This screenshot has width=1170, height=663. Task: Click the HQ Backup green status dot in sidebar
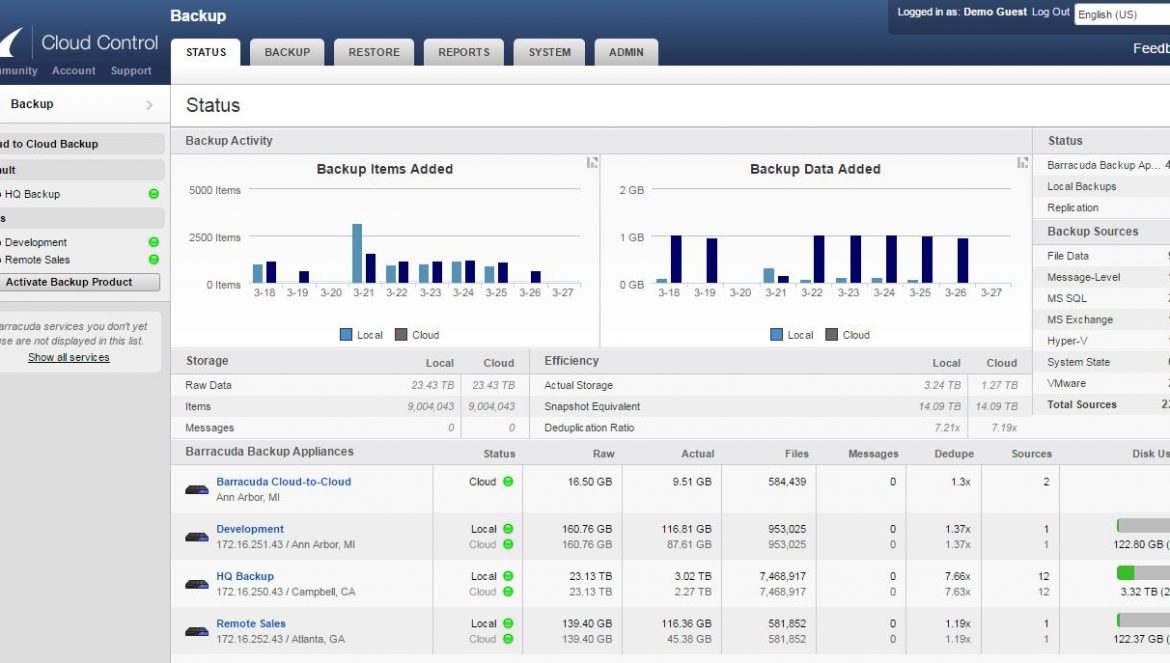154,194
